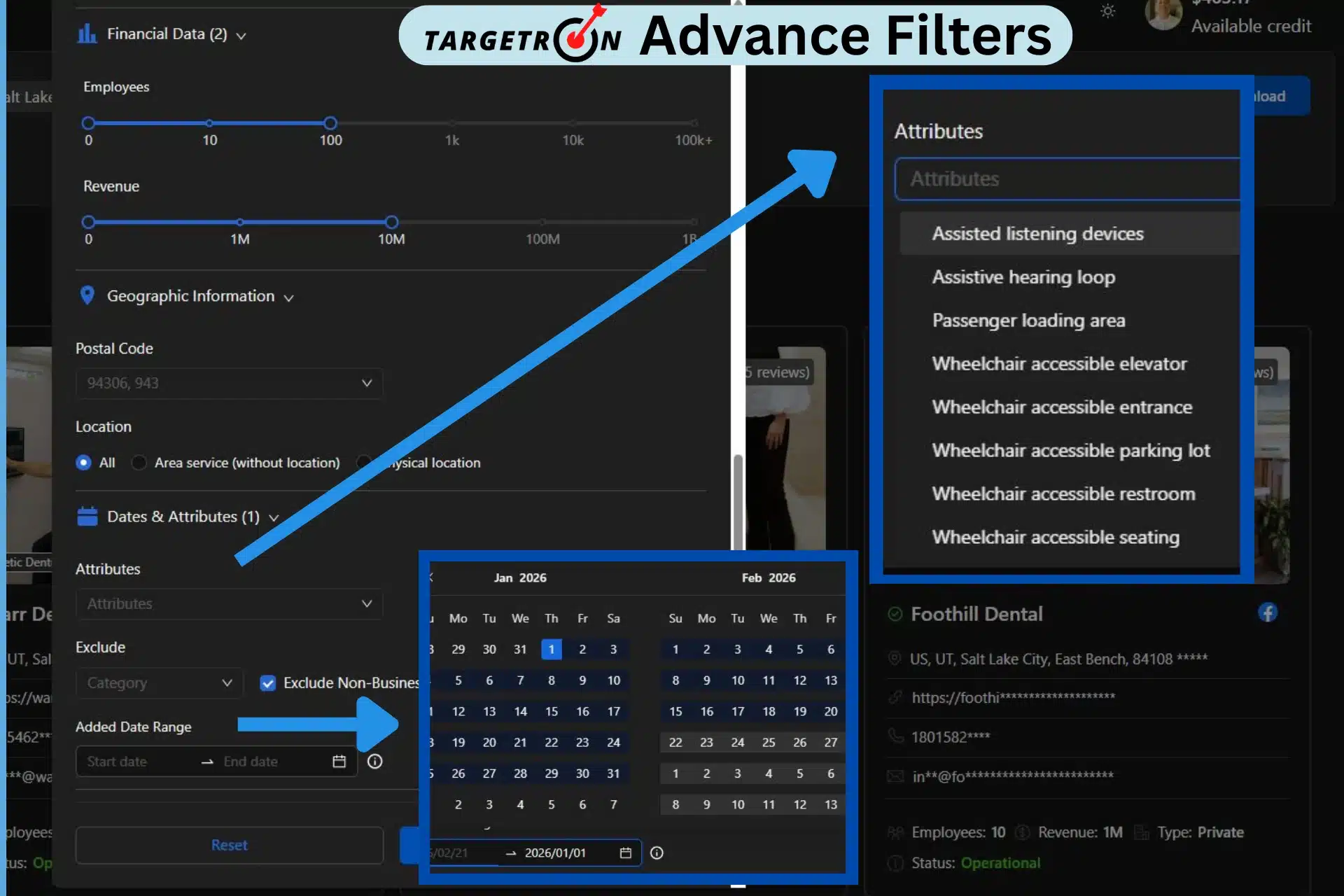
Task: Open Foothill Dental Facebook icon
Action: pos(1267,612)
